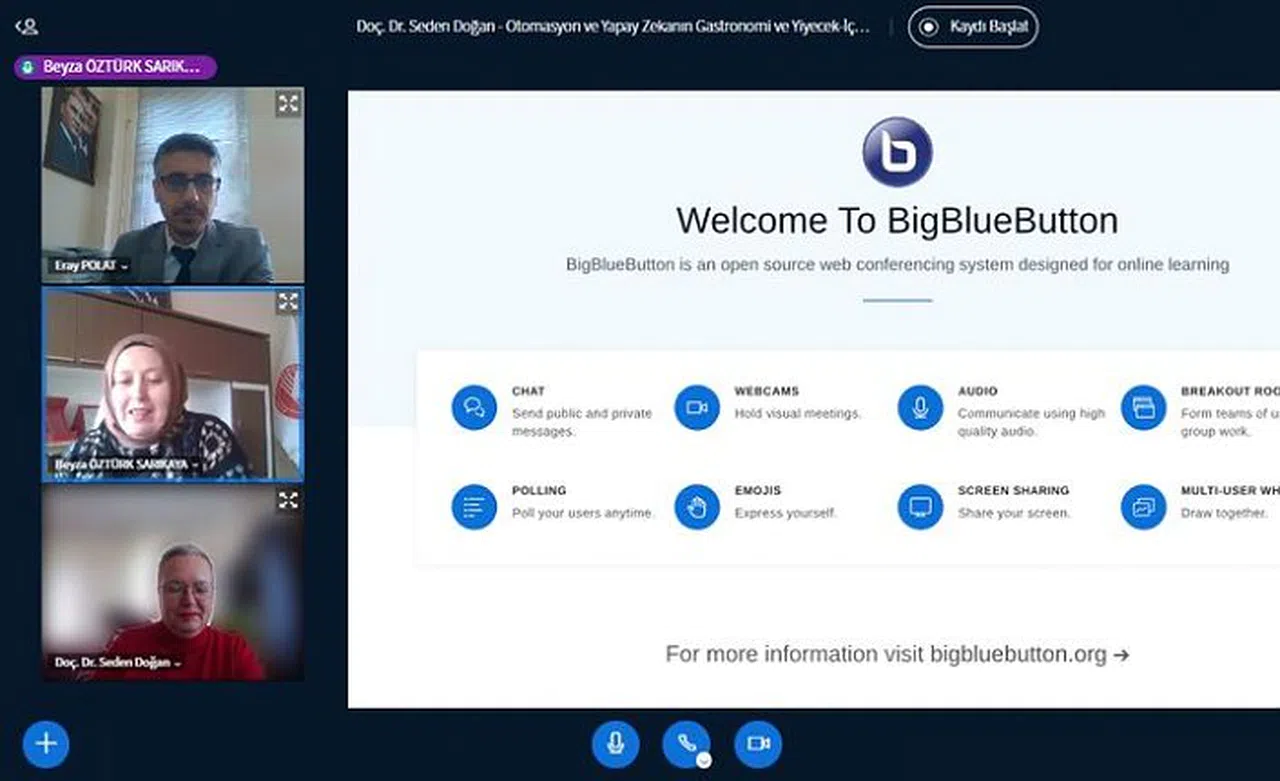Fullscreen Doç. Dr. Seden Doğan's webcam
The height and width of the screenshot is (781, 1280).
pos(288,500)
